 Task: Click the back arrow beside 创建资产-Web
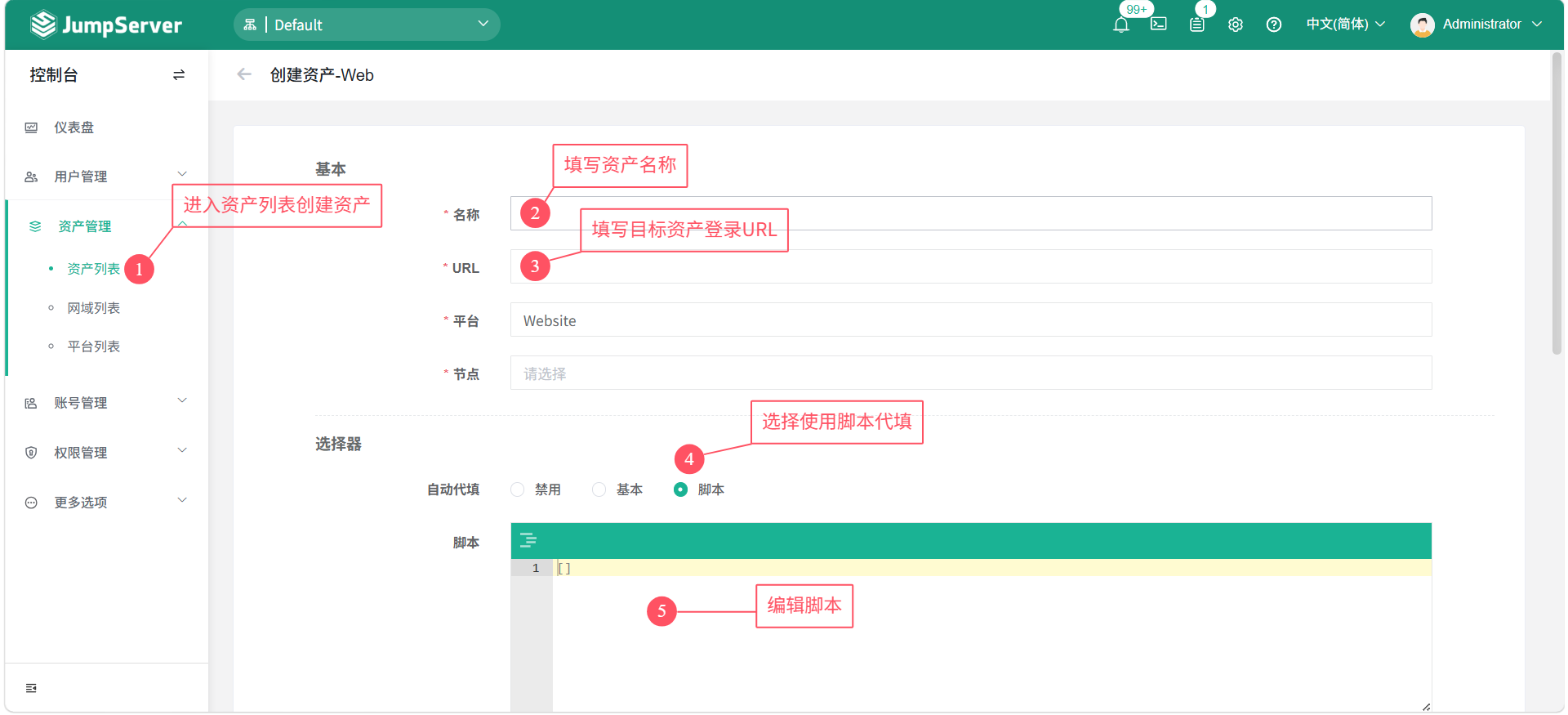243,75
